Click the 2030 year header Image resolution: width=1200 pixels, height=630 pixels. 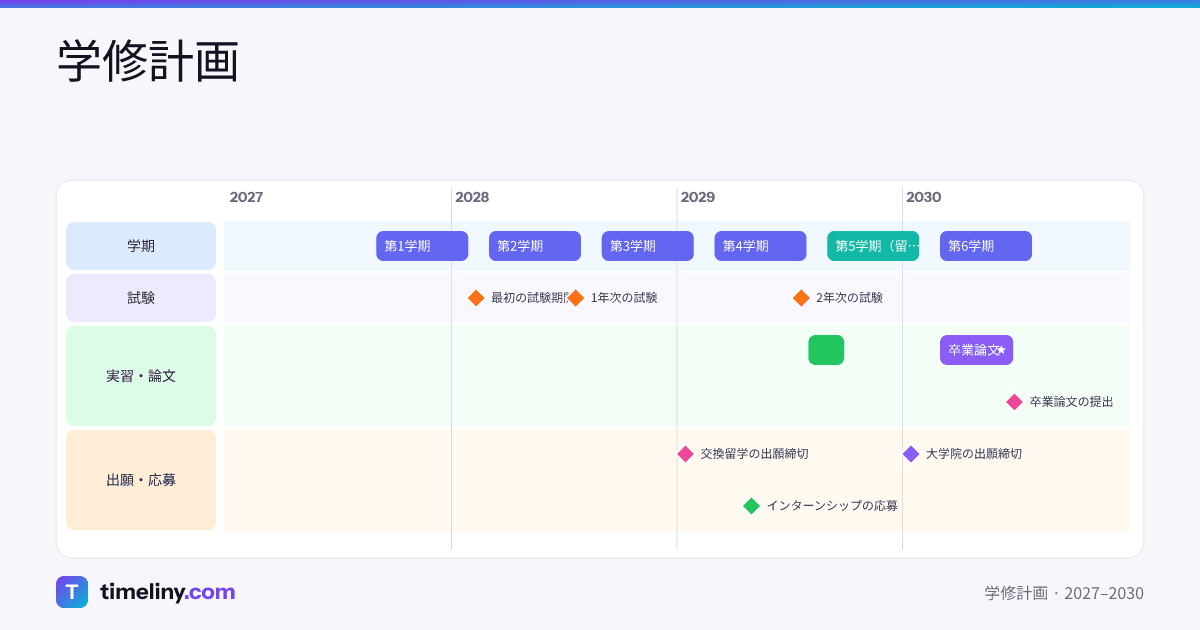[x=924, y=197]
